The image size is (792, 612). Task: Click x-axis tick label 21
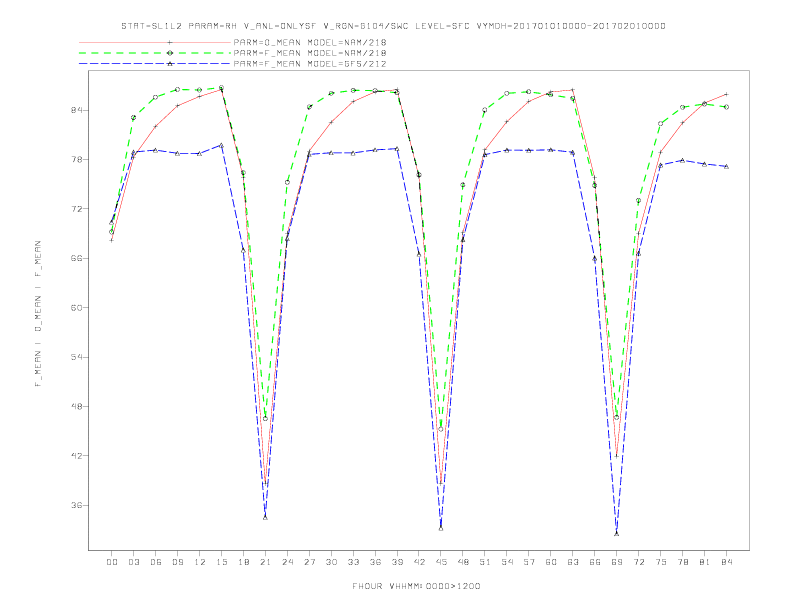click(x=265, y=562)
